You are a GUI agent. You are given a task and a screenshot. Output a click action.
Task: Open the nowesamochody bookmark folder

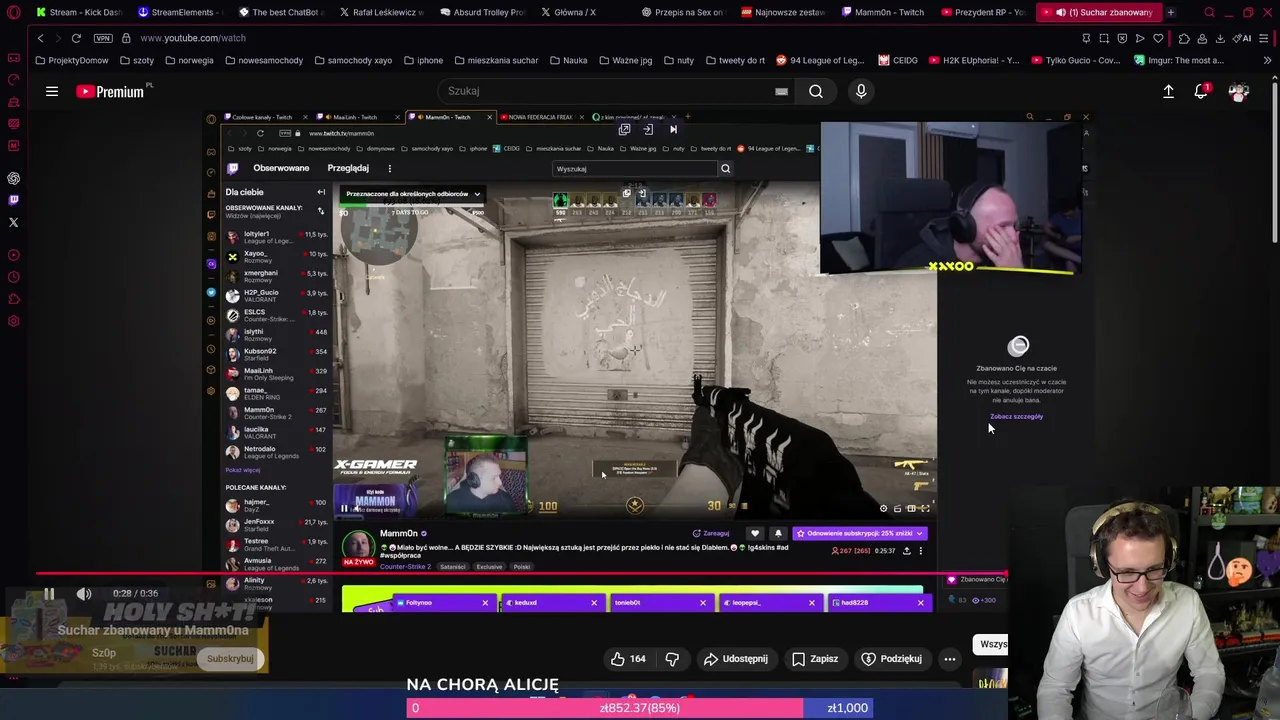tap(264, 60)
